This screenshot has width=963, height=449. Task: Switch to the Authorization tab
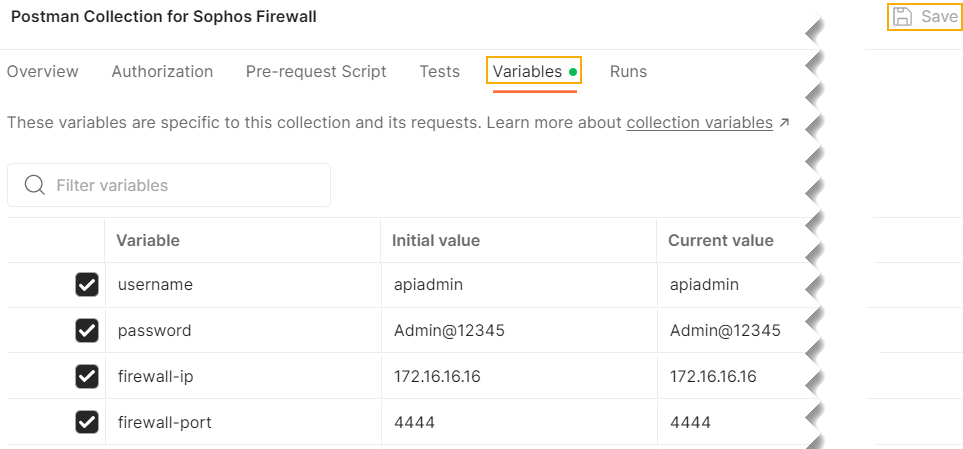click(162, 72)
